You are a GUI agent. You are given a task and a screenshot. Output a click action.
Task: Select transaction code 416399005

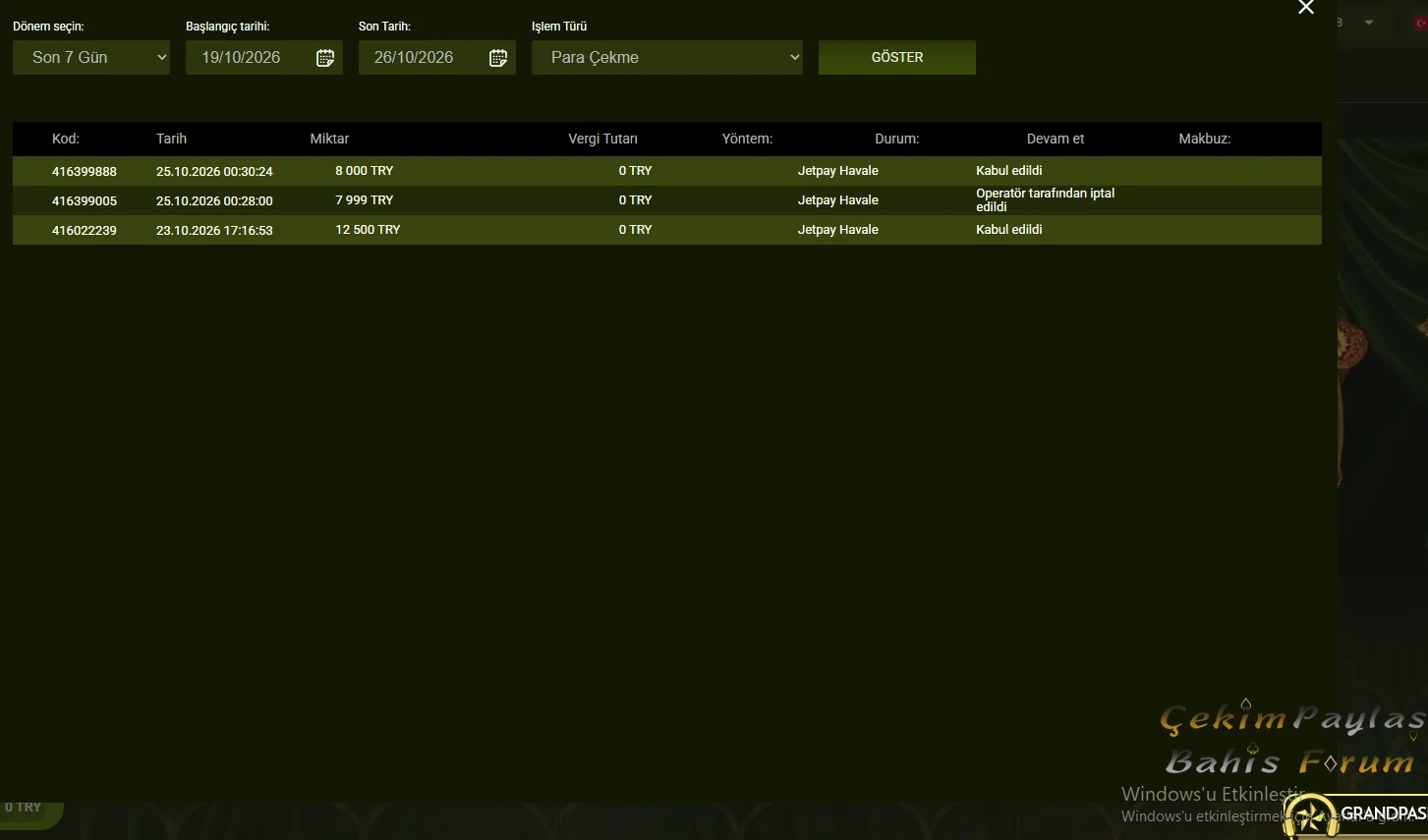85,200
